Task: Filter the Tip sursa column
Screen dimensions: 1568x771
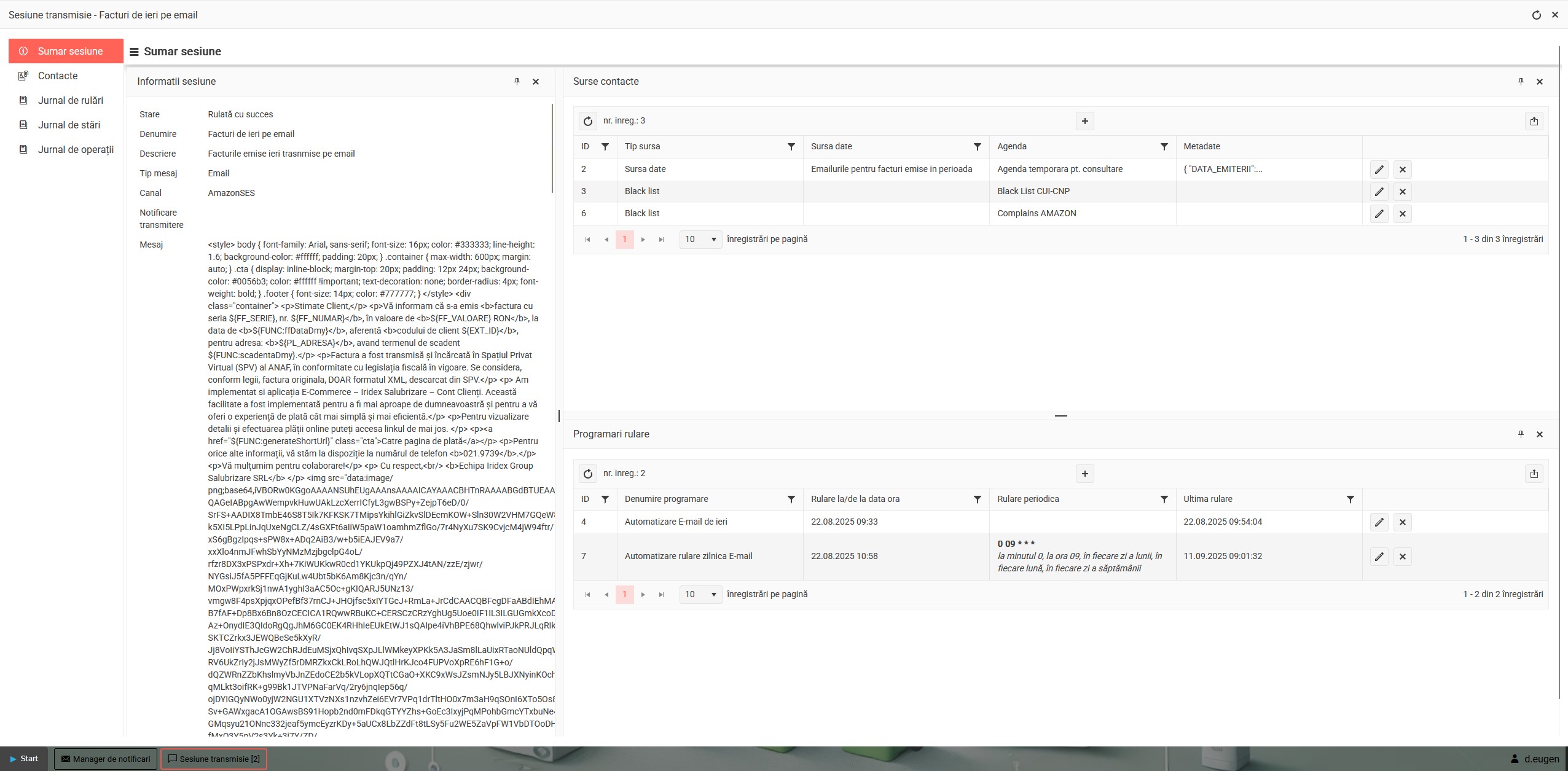Action: (x=791, y=147)
